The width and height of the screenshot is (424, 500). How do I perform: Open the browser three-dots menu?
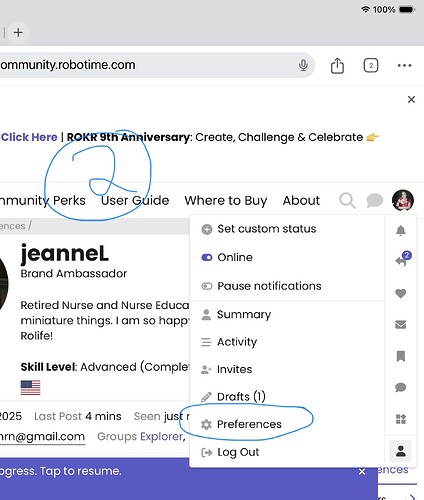tap(404, 65)
